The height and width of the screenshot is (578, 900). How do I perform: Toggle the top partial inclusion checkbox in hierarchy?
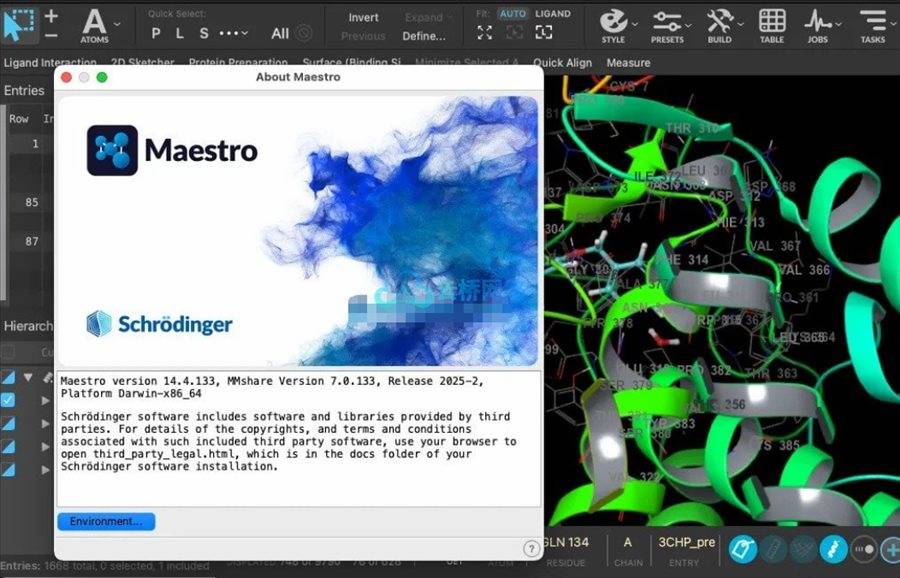click(7, 377)
